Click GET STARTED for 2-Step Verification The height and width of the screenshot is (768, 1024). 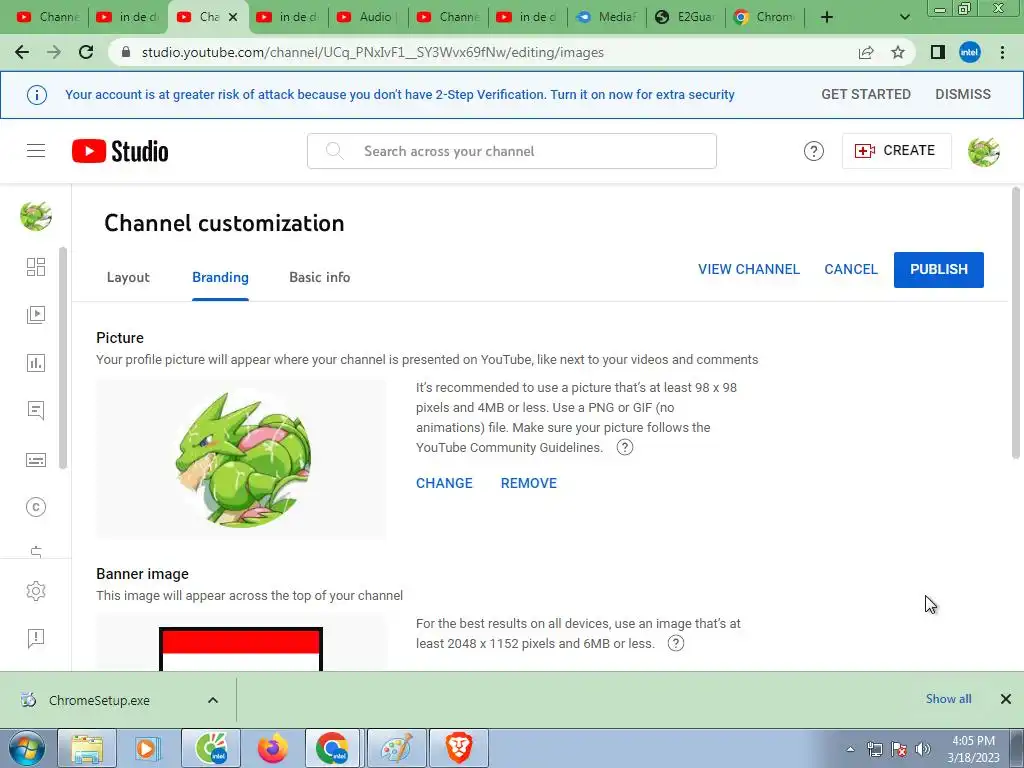pos(866,94)
